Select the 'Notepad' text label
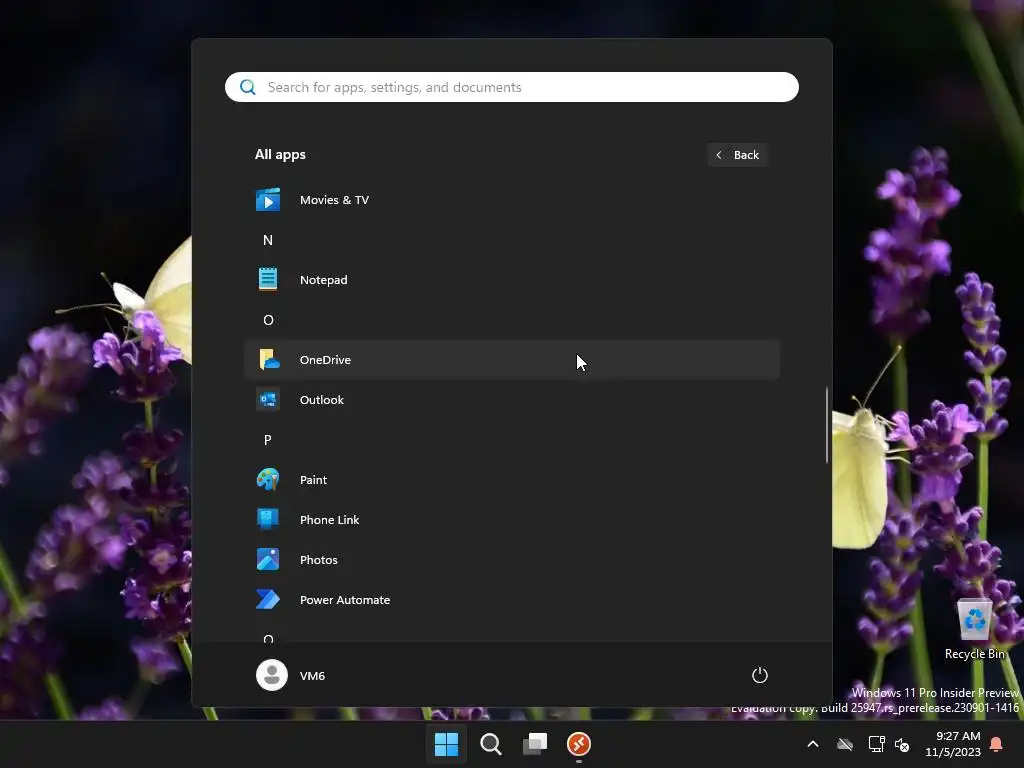This screenshot has width=1024, height=768. coord(324,280)
